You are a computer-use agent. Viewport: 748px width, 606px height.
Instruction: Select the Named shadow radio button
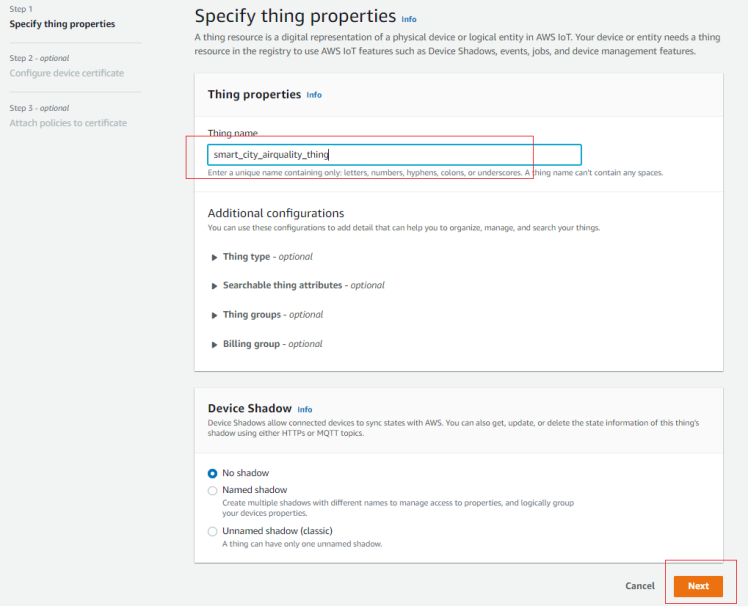point(212,491)
